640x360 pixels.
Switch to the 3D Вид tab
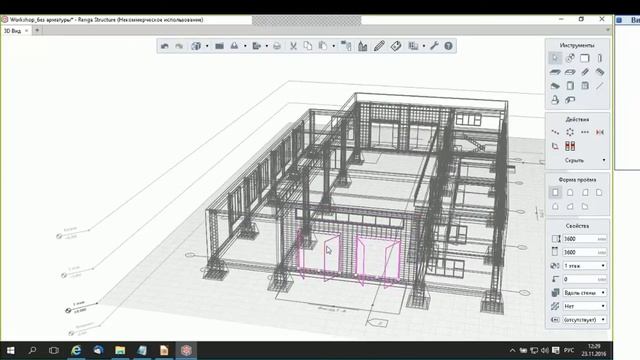coord(13,31)
